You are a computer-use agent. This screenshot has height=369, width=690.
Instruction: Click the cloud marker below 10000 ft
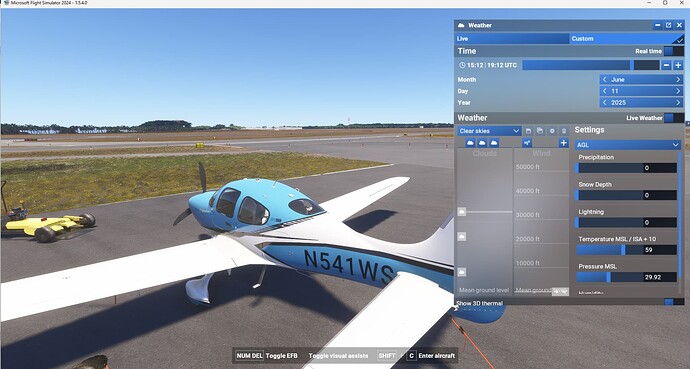pos(462,272)
